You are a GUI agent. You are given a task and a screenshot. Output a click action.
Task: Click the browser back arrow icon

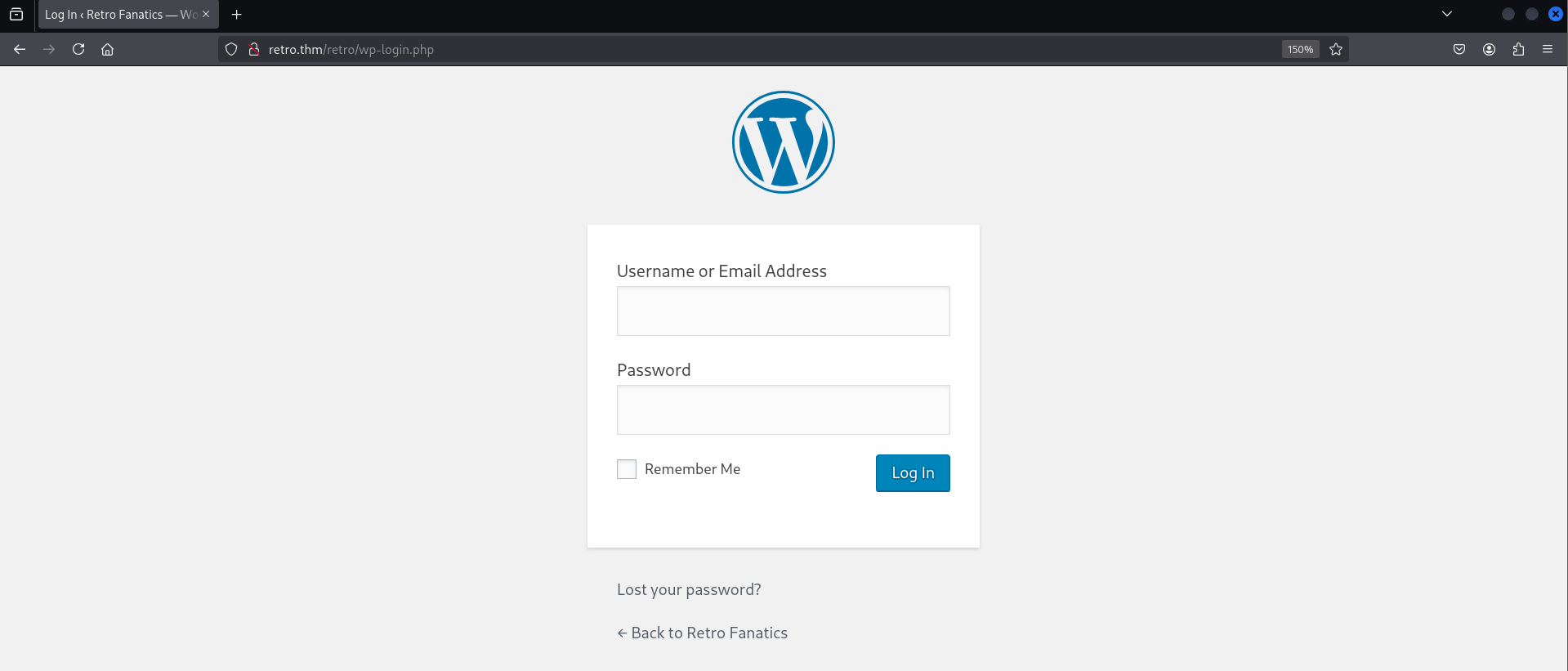(20, 49)
